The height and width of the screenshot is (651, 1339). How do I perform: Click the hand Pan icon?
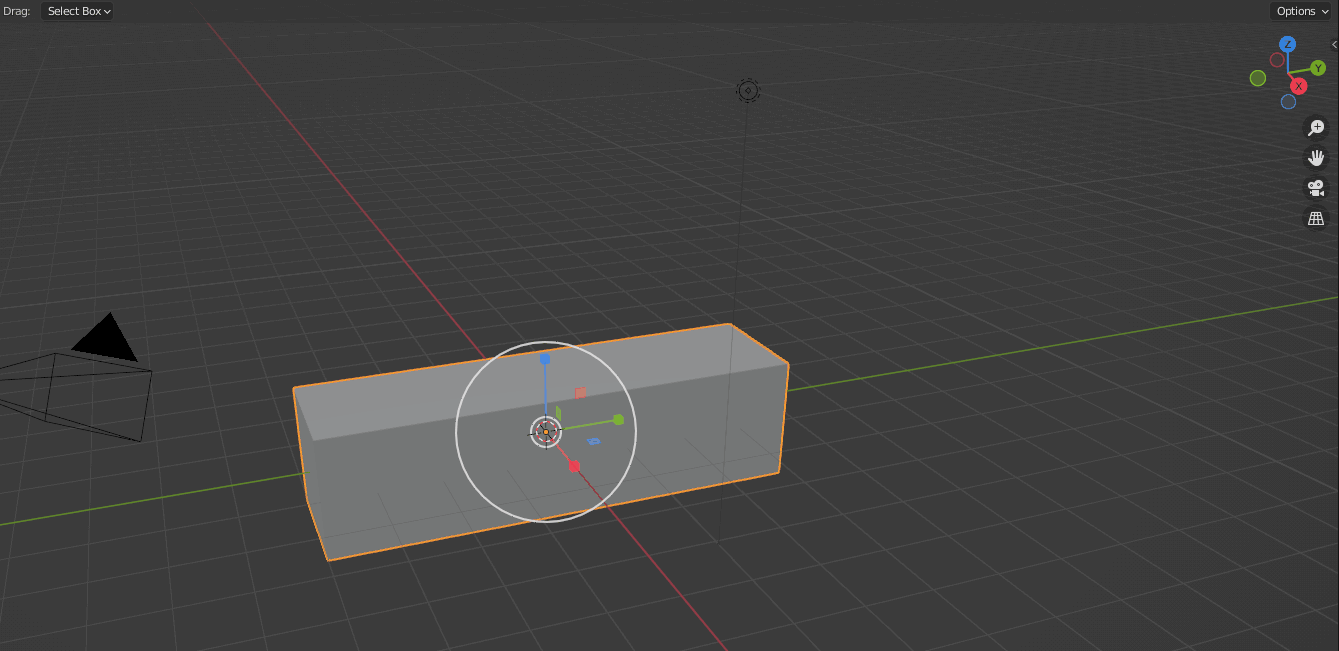pos(1316,158)
